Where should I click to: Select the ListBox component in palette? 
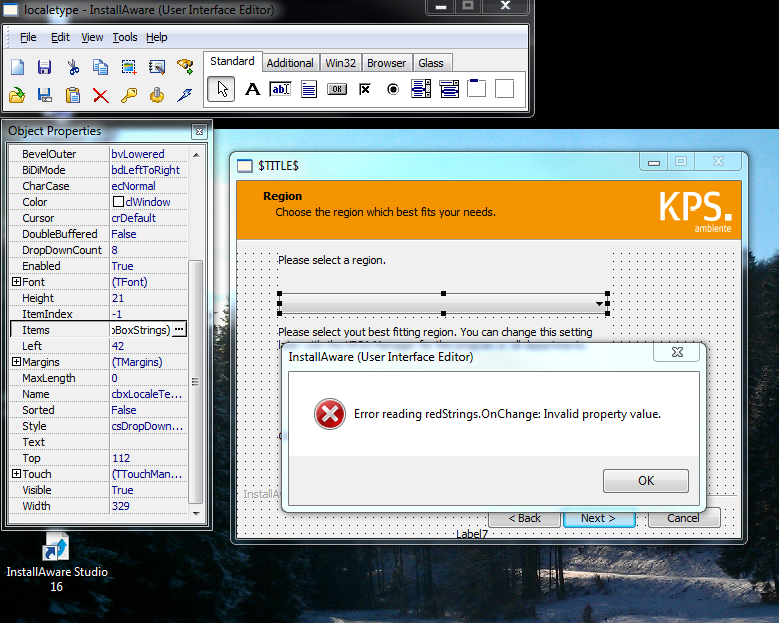click(x=421, y=89)
